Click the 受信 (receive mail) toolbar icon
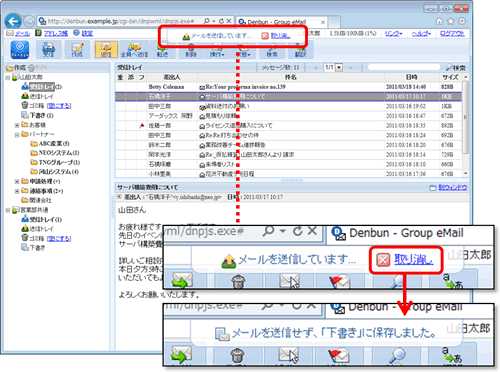 tap(49, 50)
